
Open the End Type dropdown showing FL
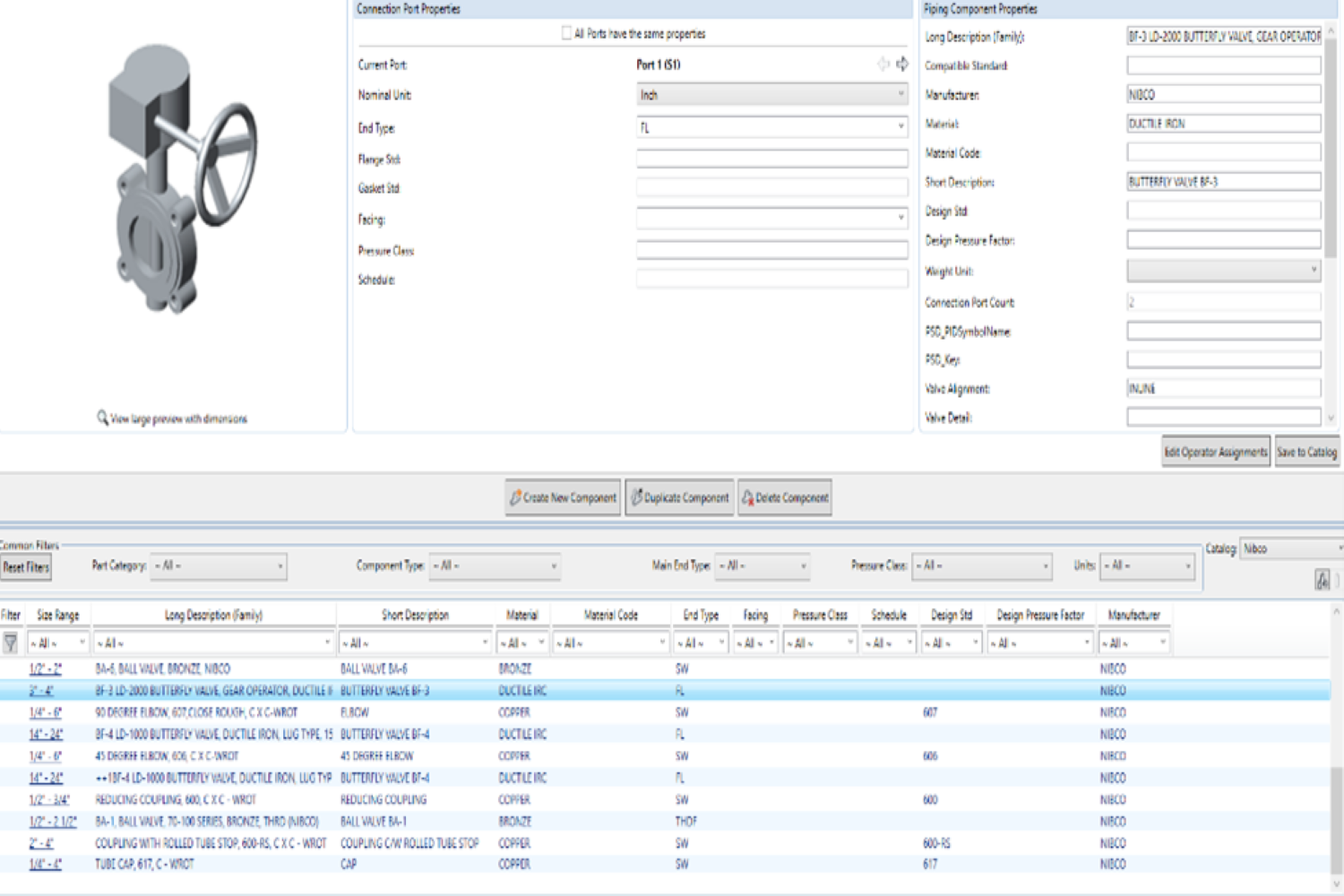(772, 127)
